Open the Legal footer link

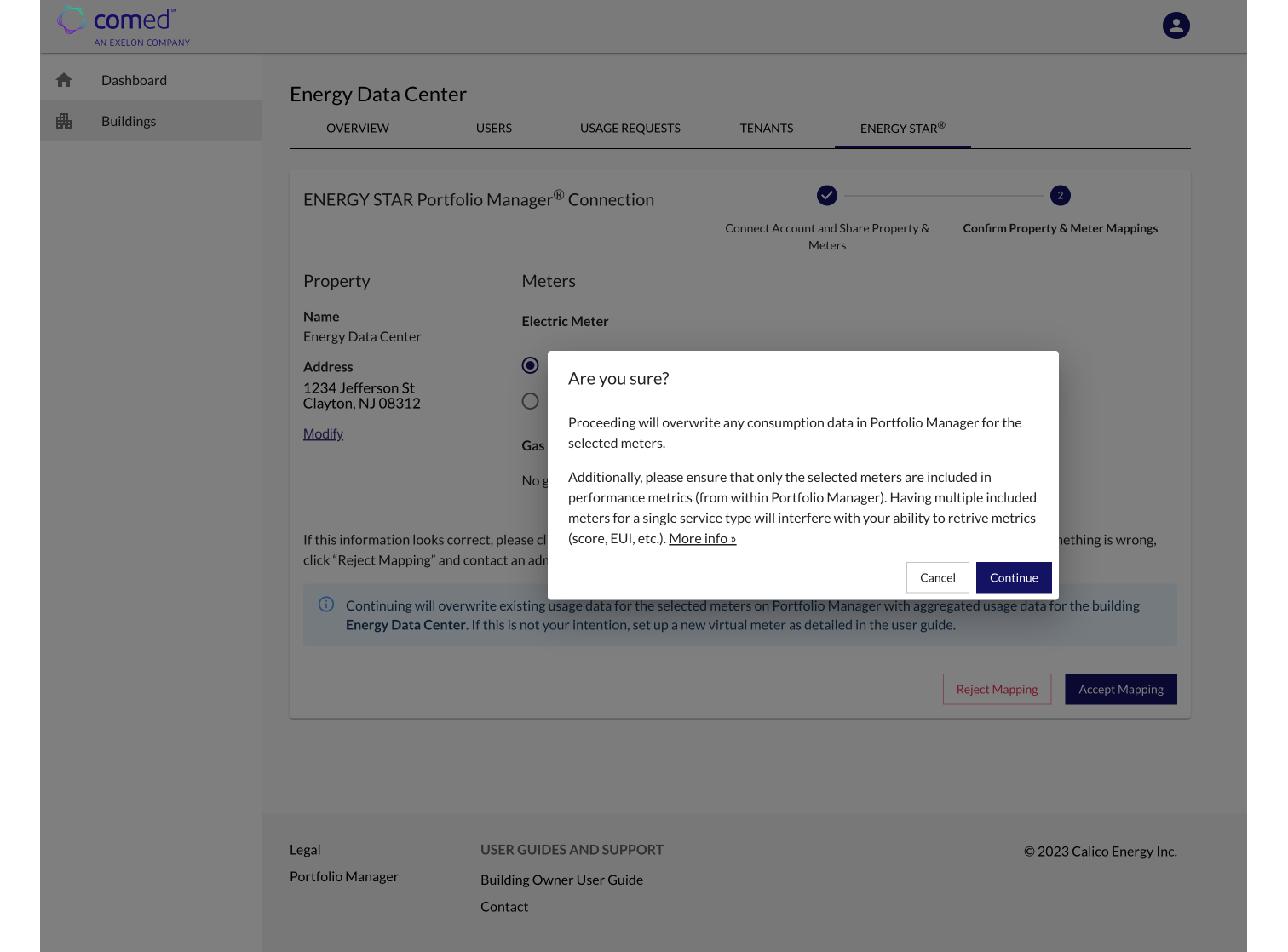305,850
